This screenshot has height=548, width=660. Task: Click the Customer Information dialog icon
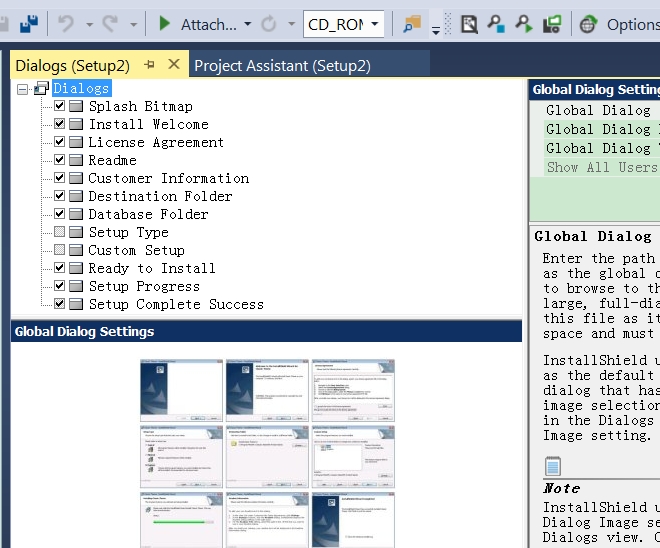click(76, 178)
